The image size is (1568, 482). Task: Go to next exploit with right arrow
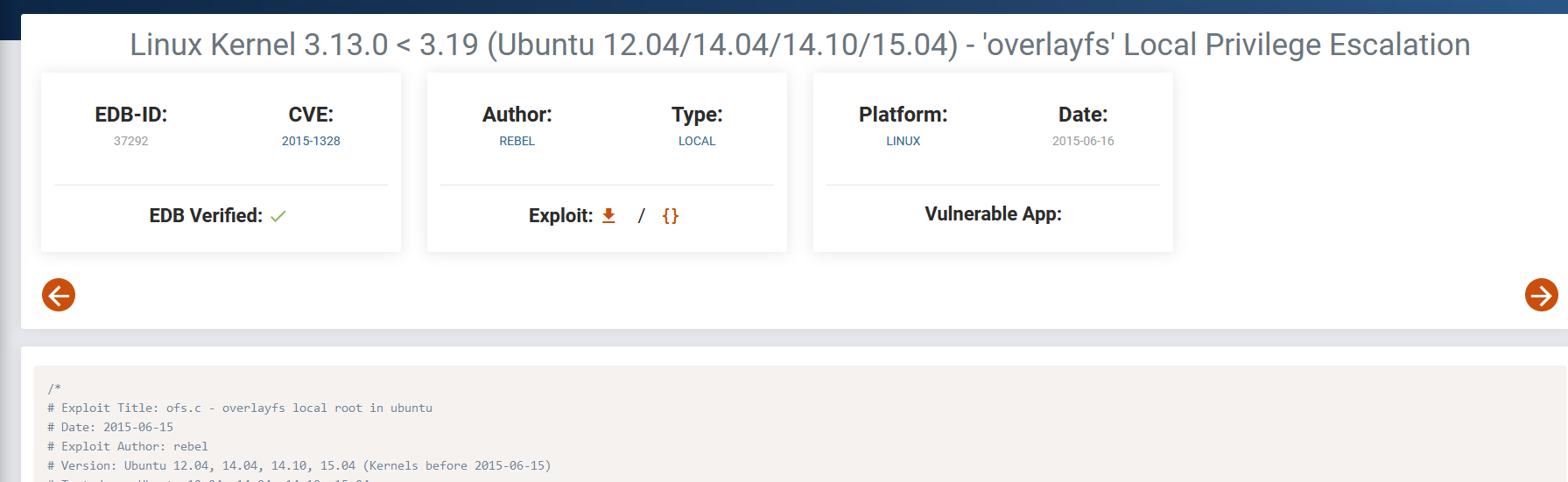click(1541, 295)
